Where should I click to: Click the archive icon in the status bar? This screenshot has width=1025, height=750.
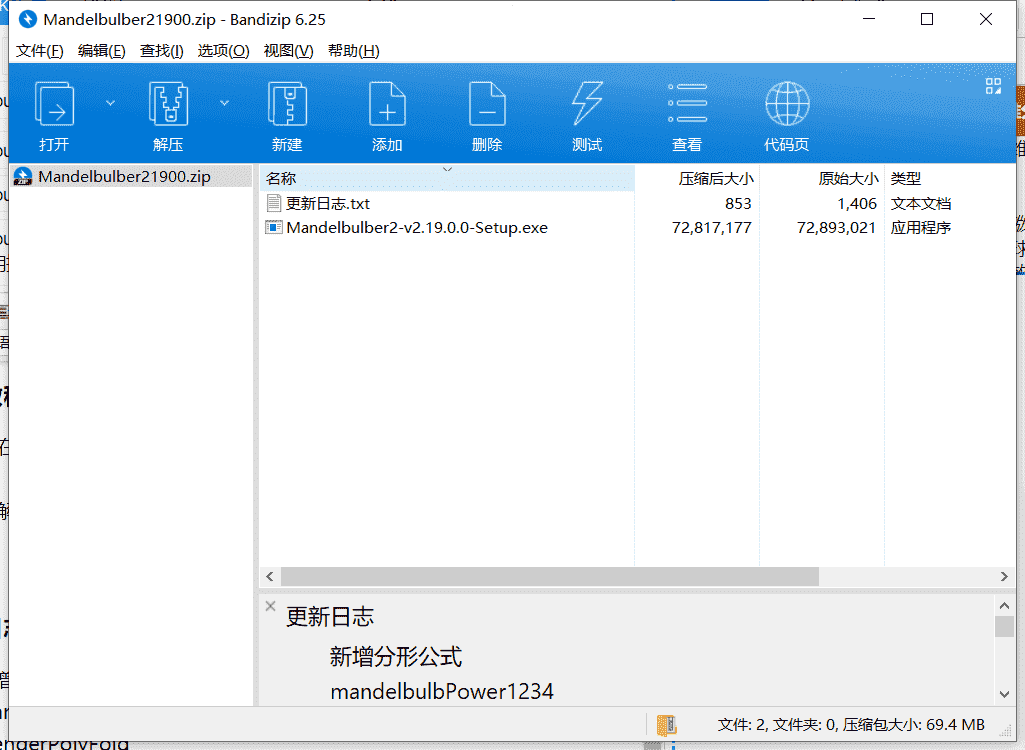pyautogui.click(x=666, y=725)
